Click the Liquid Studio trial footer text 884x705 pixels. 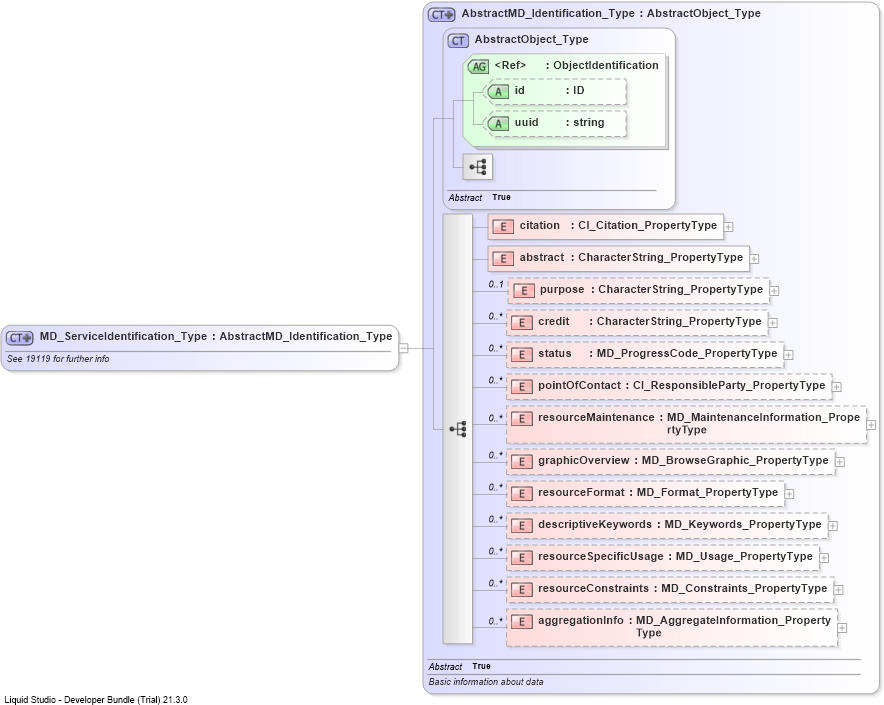96,700
